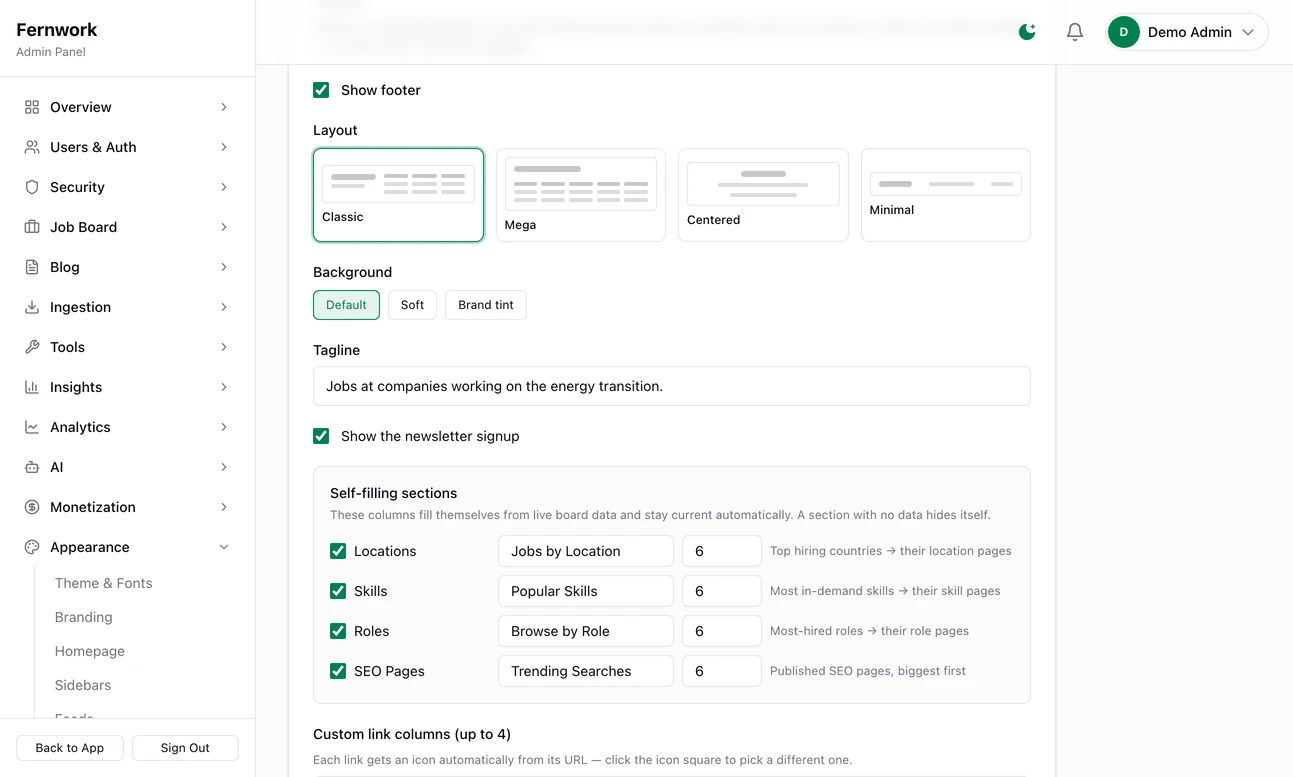Viewport: 1293px width, 777px height.
Task: Click the Demo Admin avatar circle
Action: pos(1124,32)
